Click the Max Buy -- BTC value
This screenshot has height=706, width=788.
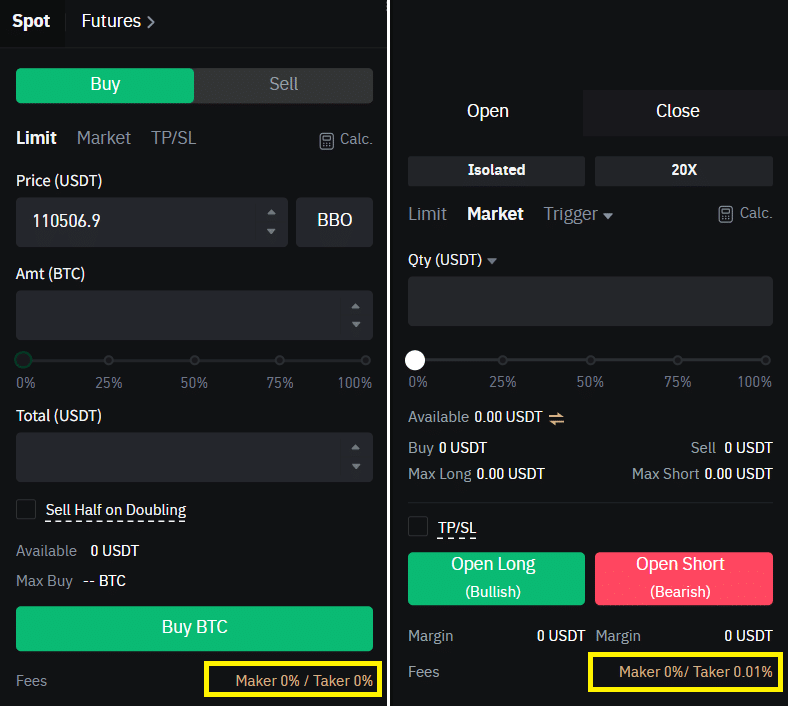point(105,581)
